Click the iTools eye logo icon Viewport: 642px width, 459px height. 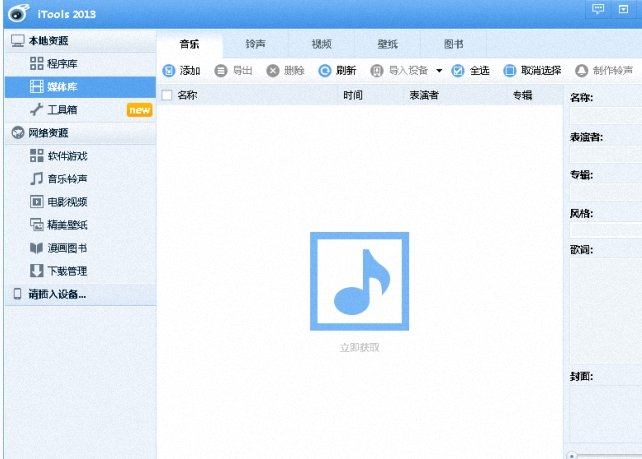[18, 13]
